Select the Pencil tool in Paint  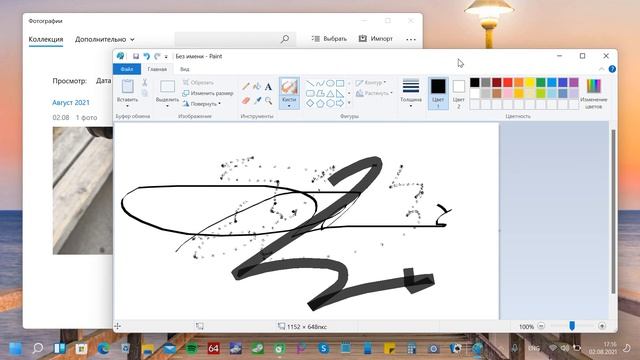tap(246, 86)
